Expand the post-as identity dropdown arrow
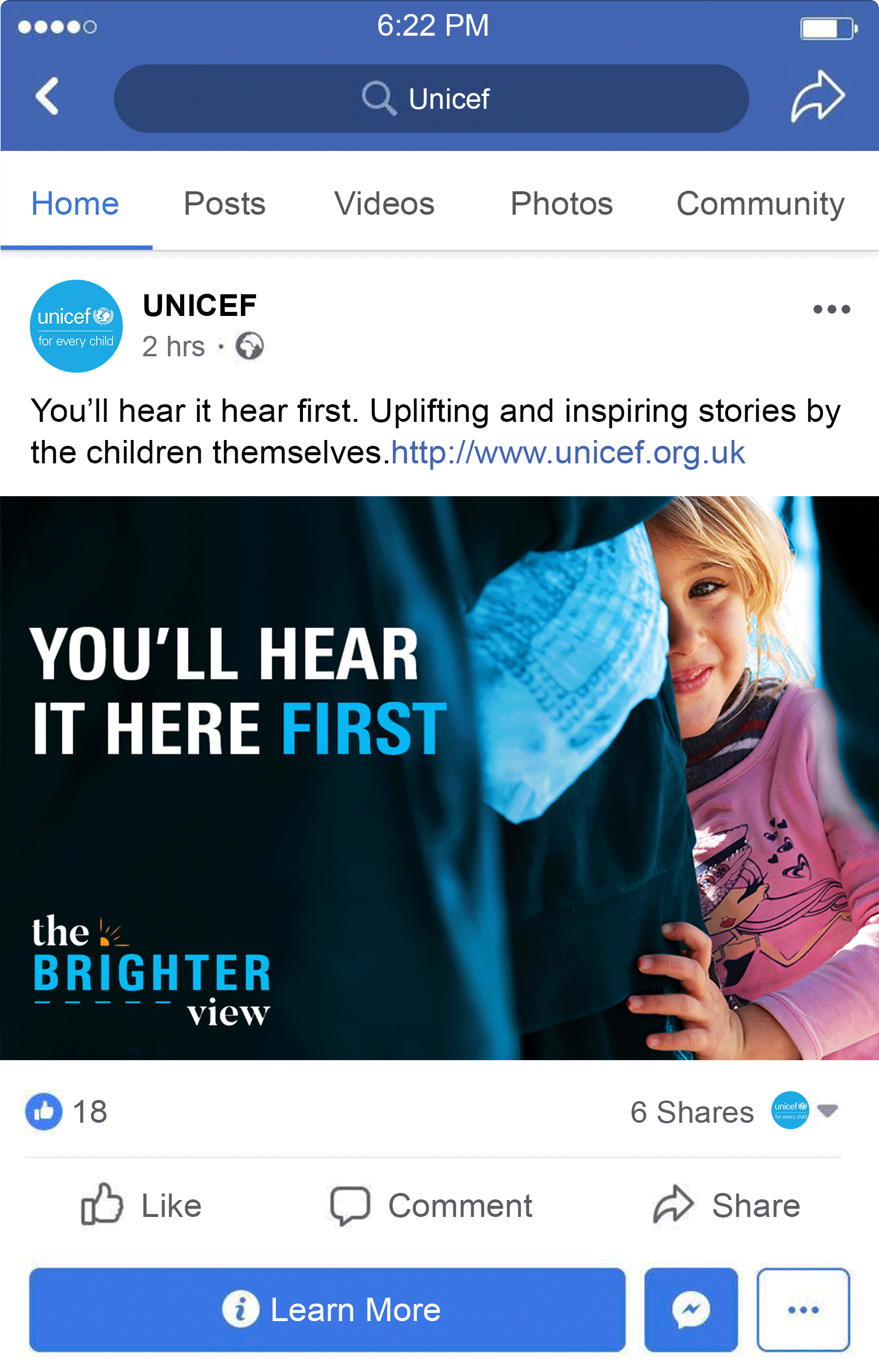 828,1109
